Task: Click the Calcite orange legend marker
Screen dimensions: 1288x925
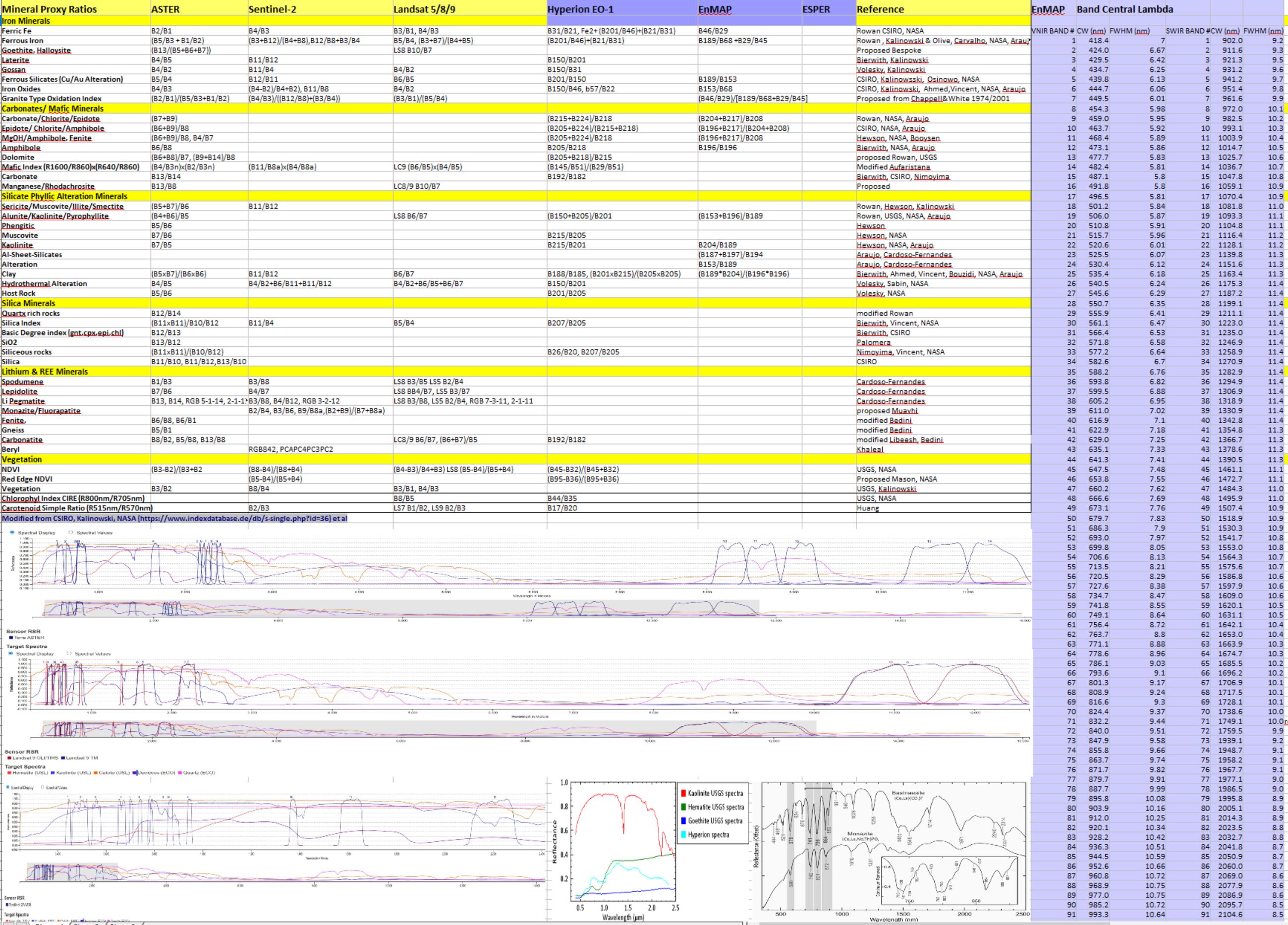Action: [x=96, y=773]
